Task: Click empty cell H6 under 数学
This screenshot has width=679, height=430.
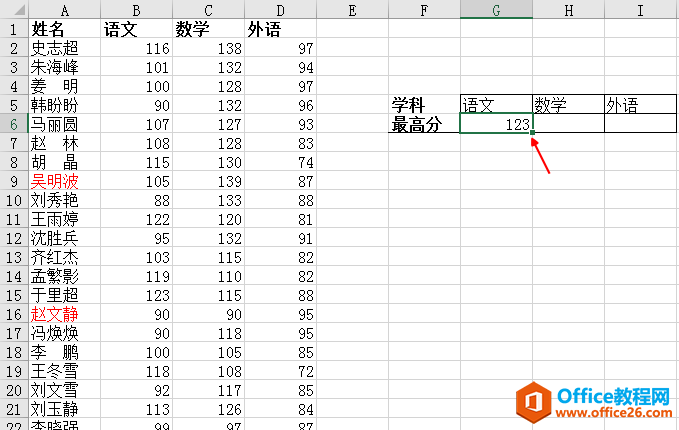Action: (x=569, y=124)
